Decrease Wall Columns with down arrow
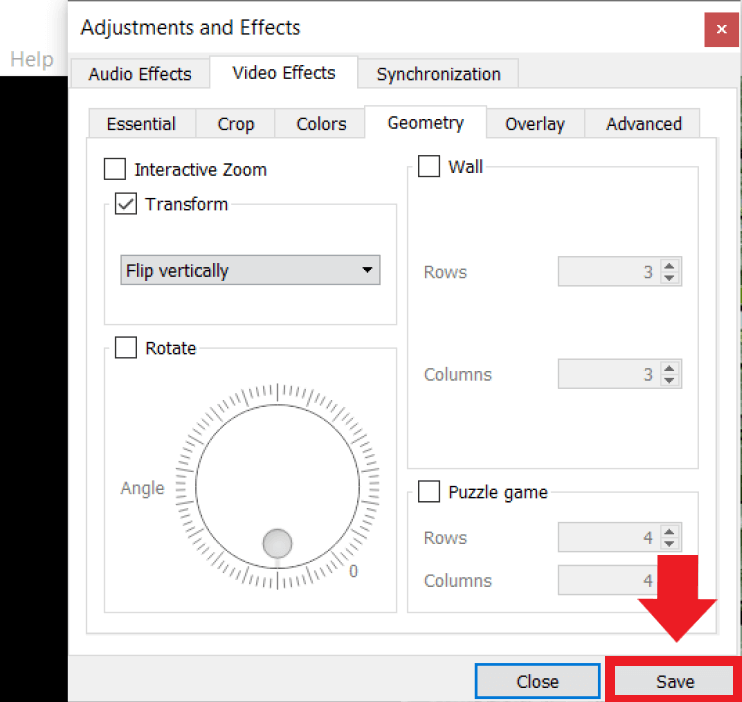 point(670,381)
